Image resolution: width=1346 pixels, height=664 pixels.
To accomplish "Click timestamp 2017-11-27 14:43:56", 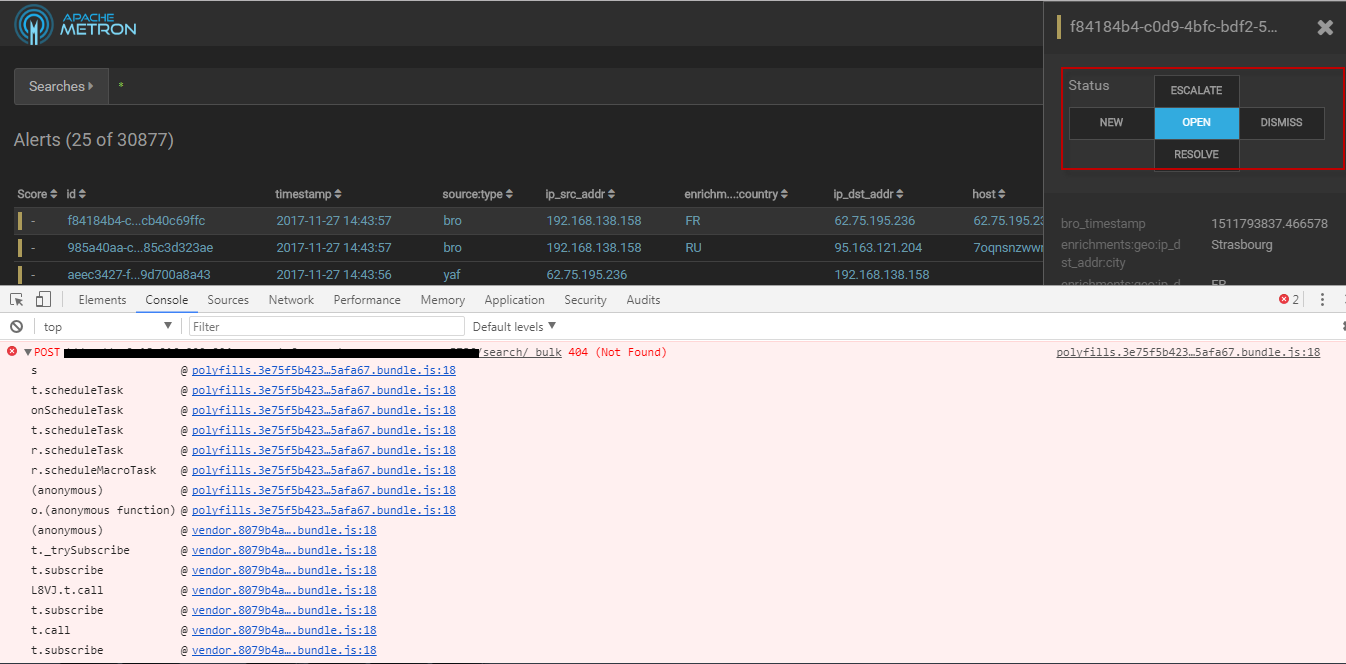I will [334, 274].
